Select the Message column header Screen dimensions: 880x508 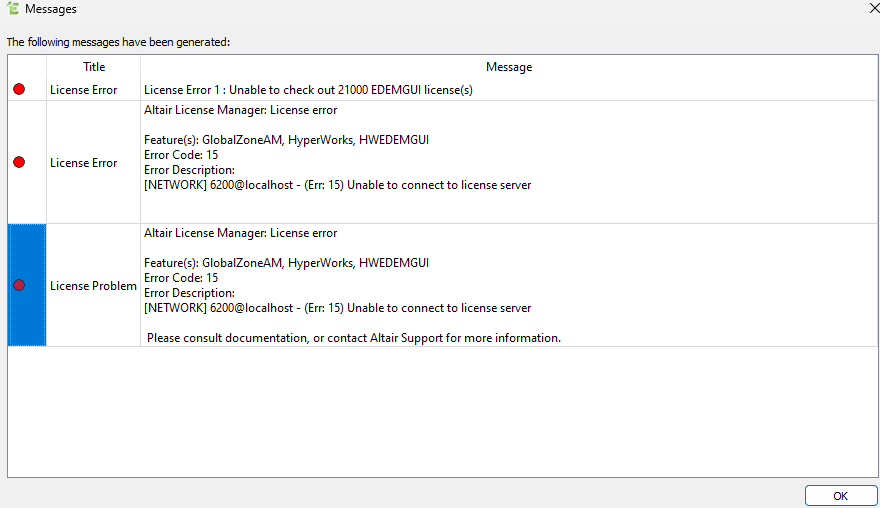(x=508, y=67)
